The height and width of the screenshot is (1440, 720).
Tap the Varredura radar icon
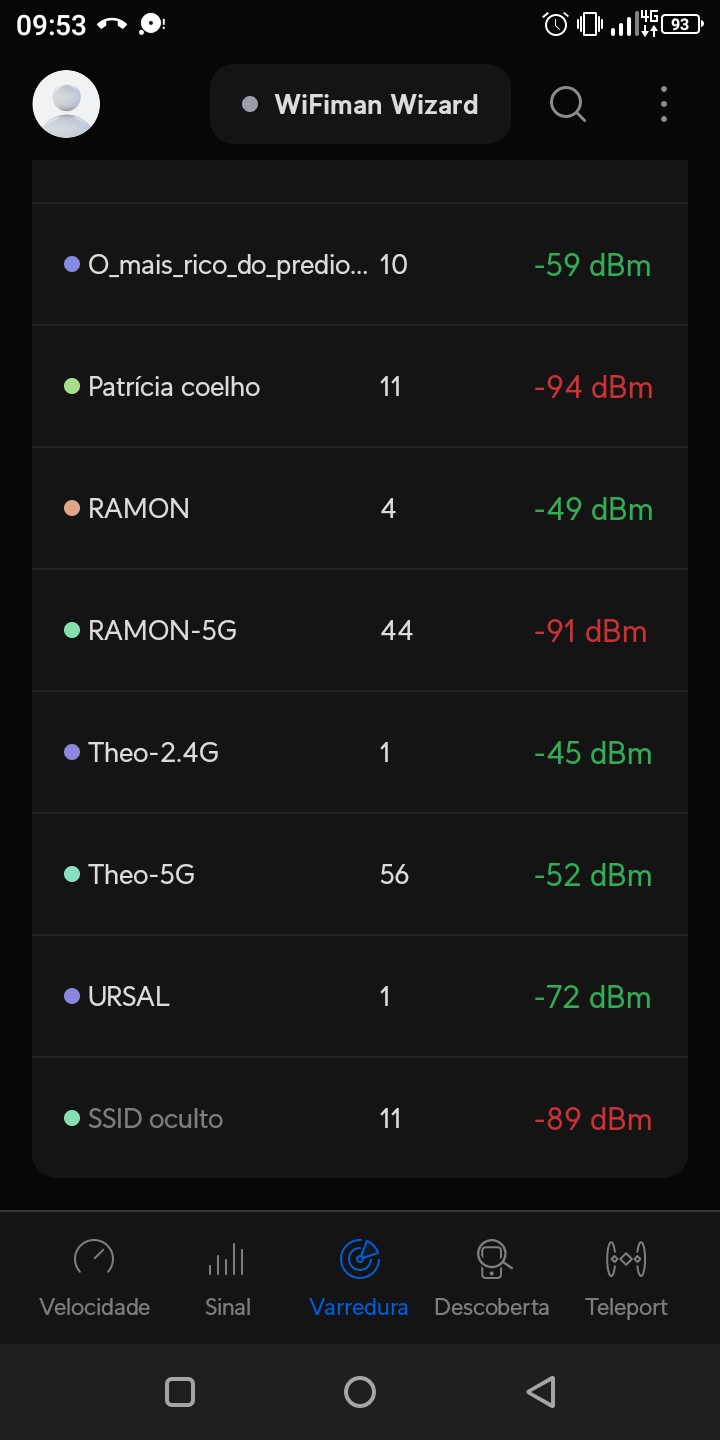click(x=359, y=1259)
